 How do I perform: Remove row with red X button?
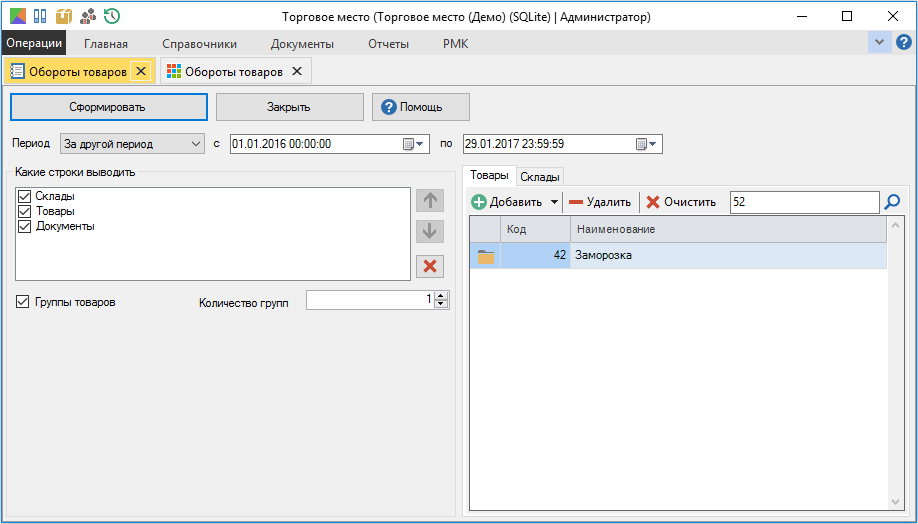point(430,266)
